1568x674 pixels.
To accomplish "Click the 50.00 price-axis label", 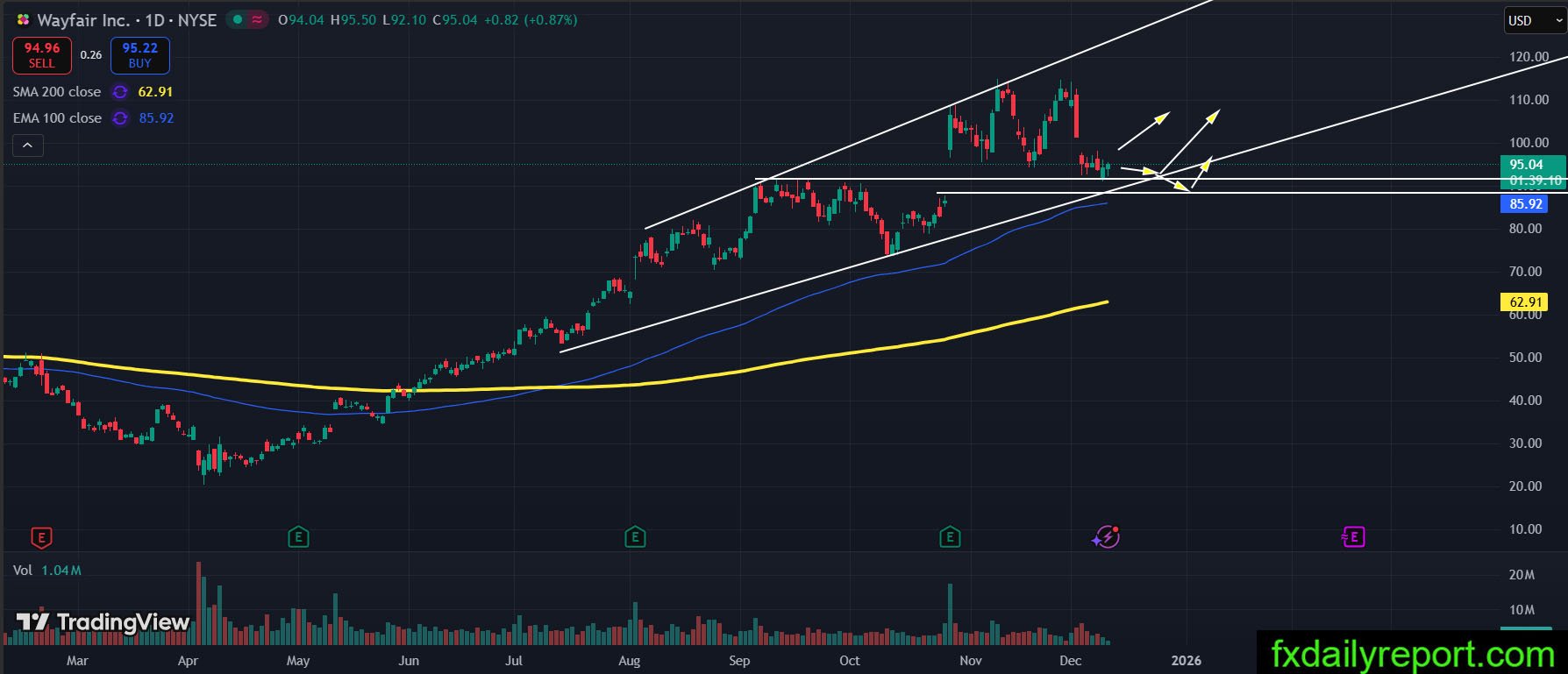I will coord(1525,358).
